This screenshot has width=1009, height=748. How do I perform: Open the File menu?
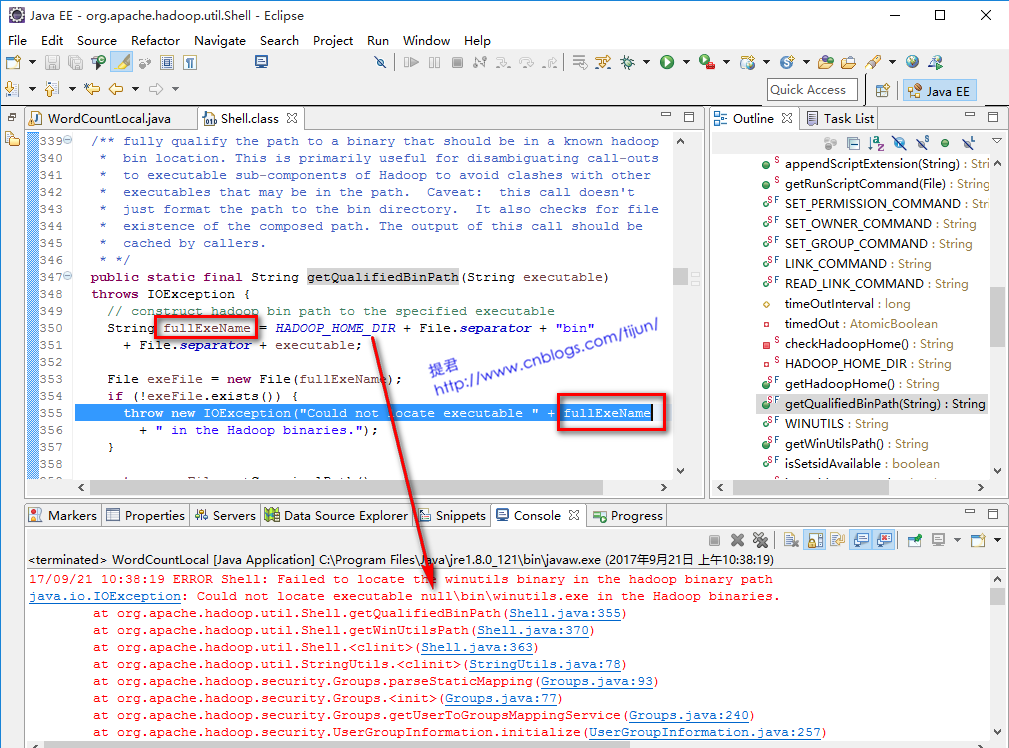[x=17, y=41]
